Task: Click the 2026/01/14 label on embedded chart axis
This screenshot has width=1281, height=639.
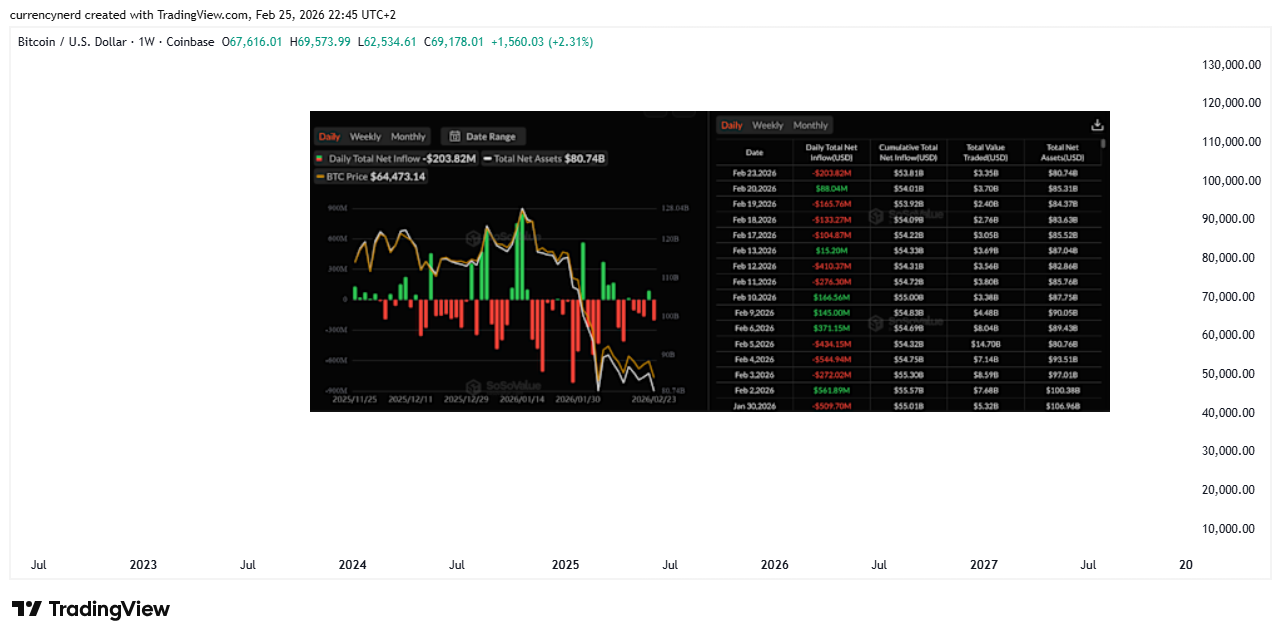Action: click(520, 398)
